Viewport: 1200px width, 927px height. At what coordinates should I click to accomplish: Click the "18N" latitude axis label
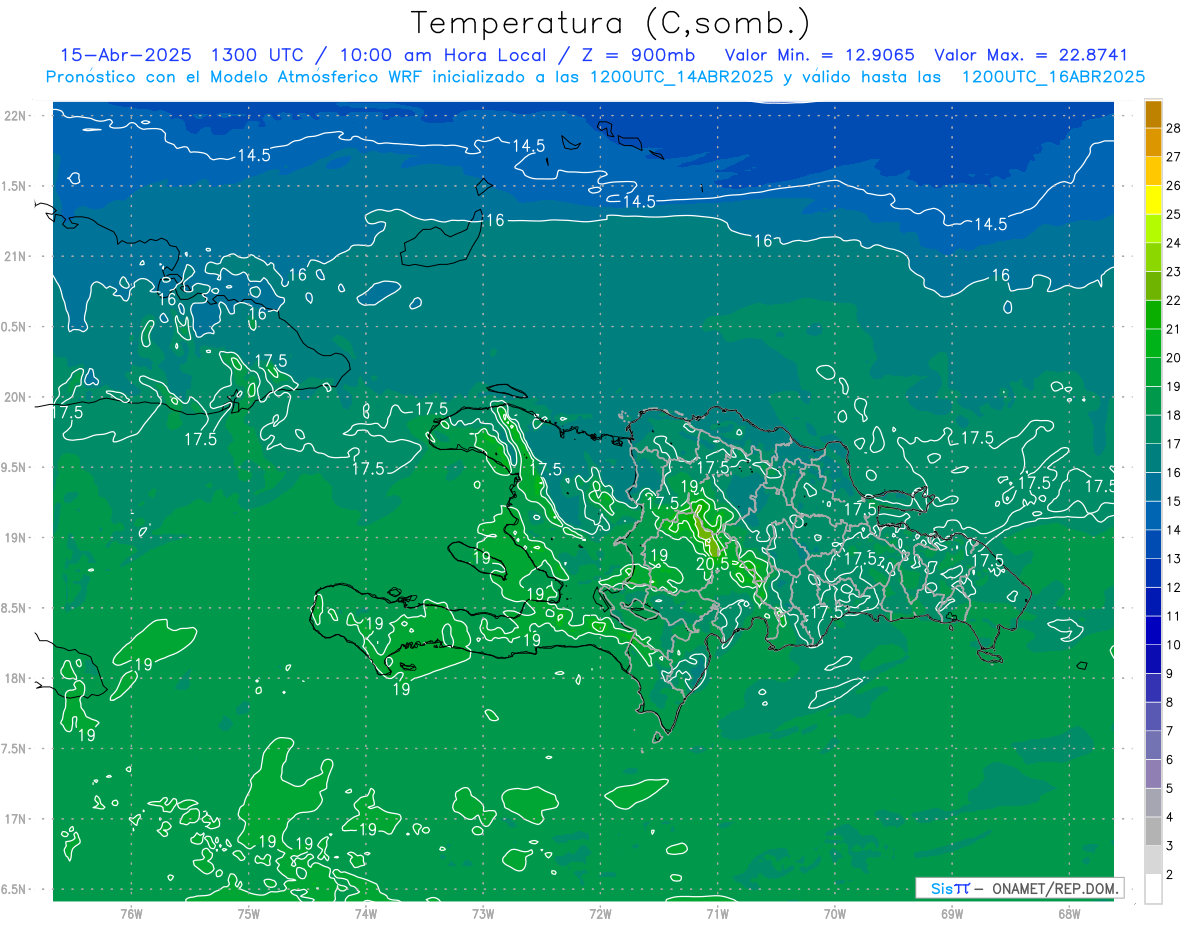tap(15, 678)
